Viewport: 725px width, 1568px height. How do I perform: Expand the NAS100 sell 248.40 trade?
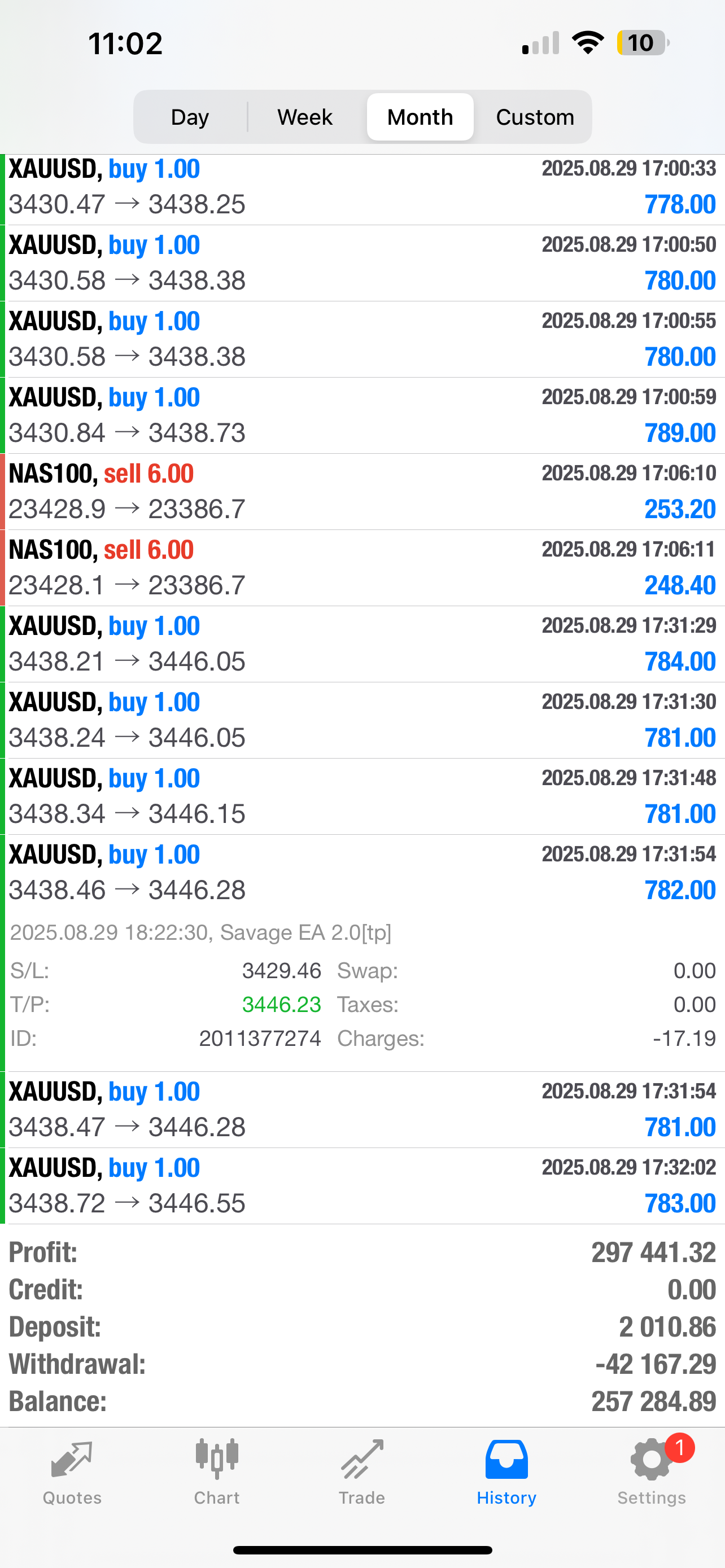pyautogui.click(x=362, y=568)
